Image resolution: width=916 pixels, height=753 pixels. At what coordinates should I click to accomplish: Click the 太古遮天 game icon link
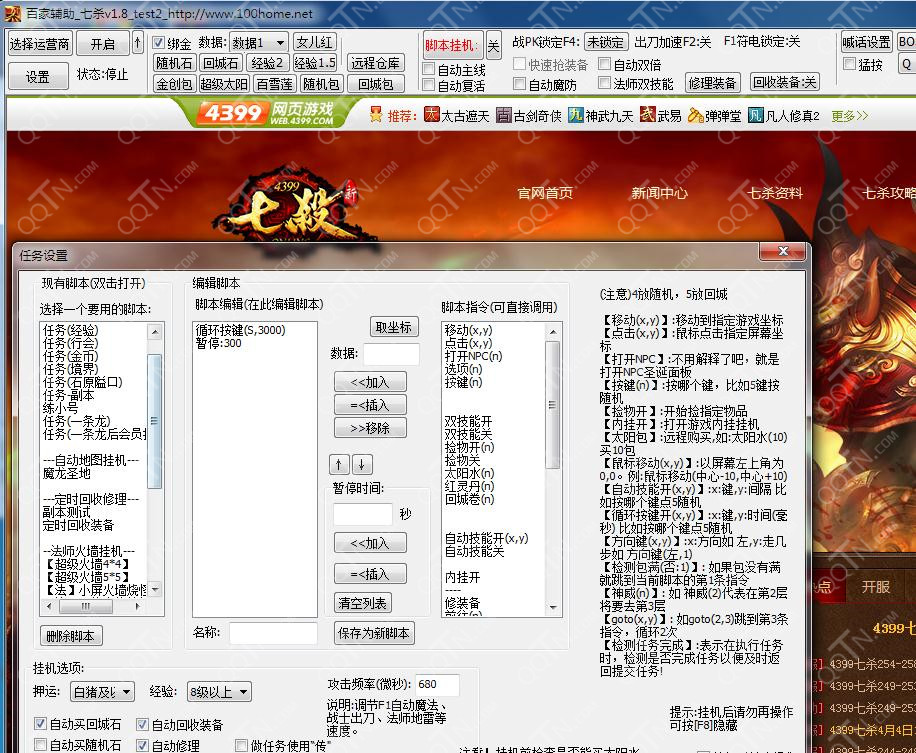431,115
